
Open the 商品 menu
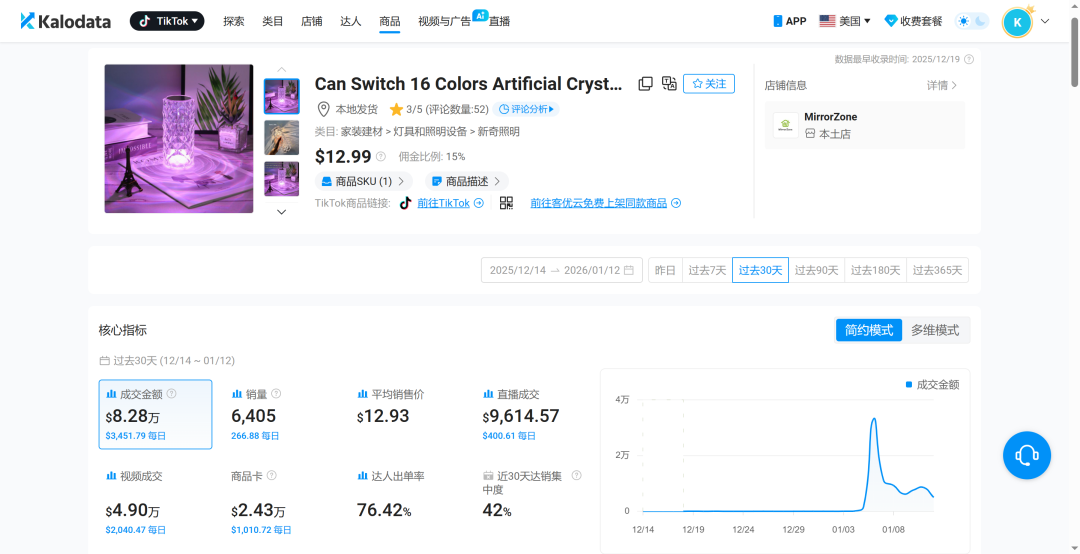point(390,21)
